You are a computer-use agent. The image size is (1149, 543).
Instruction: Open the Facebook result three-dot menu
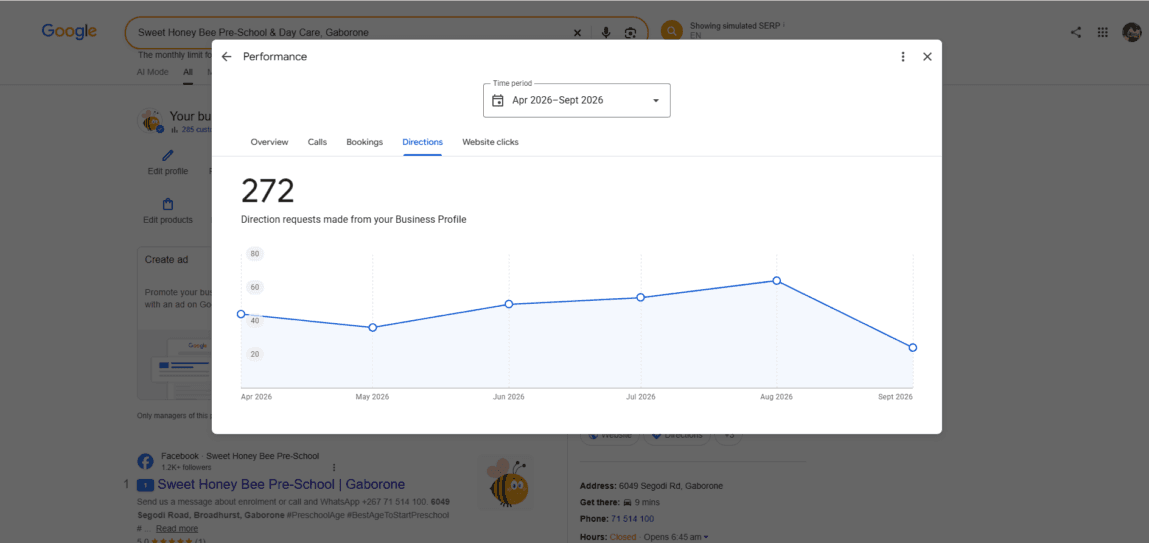coord(334,467)
